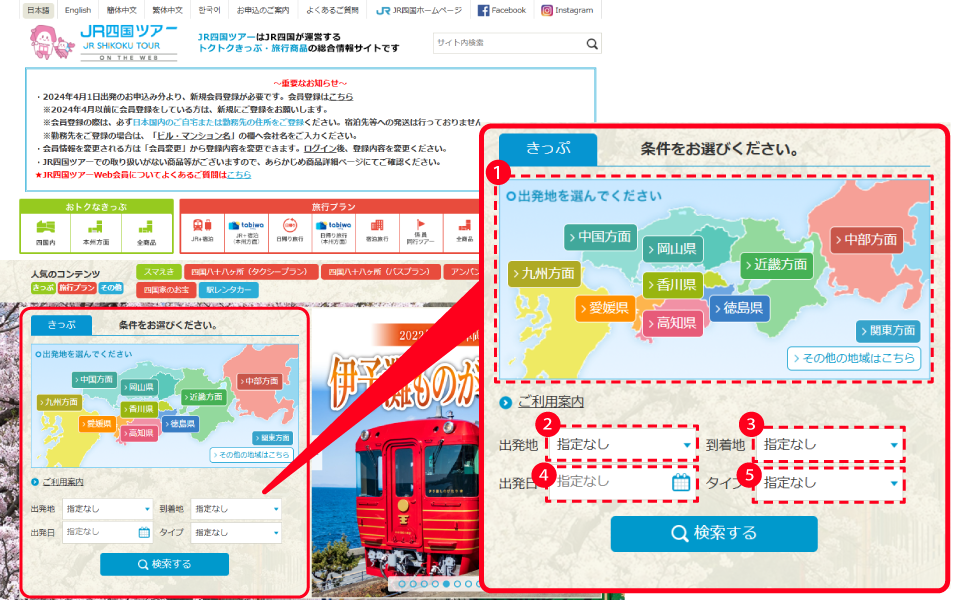
Task: Click the JR四国ツアー mascot logo
Action: tap(52, 42)
